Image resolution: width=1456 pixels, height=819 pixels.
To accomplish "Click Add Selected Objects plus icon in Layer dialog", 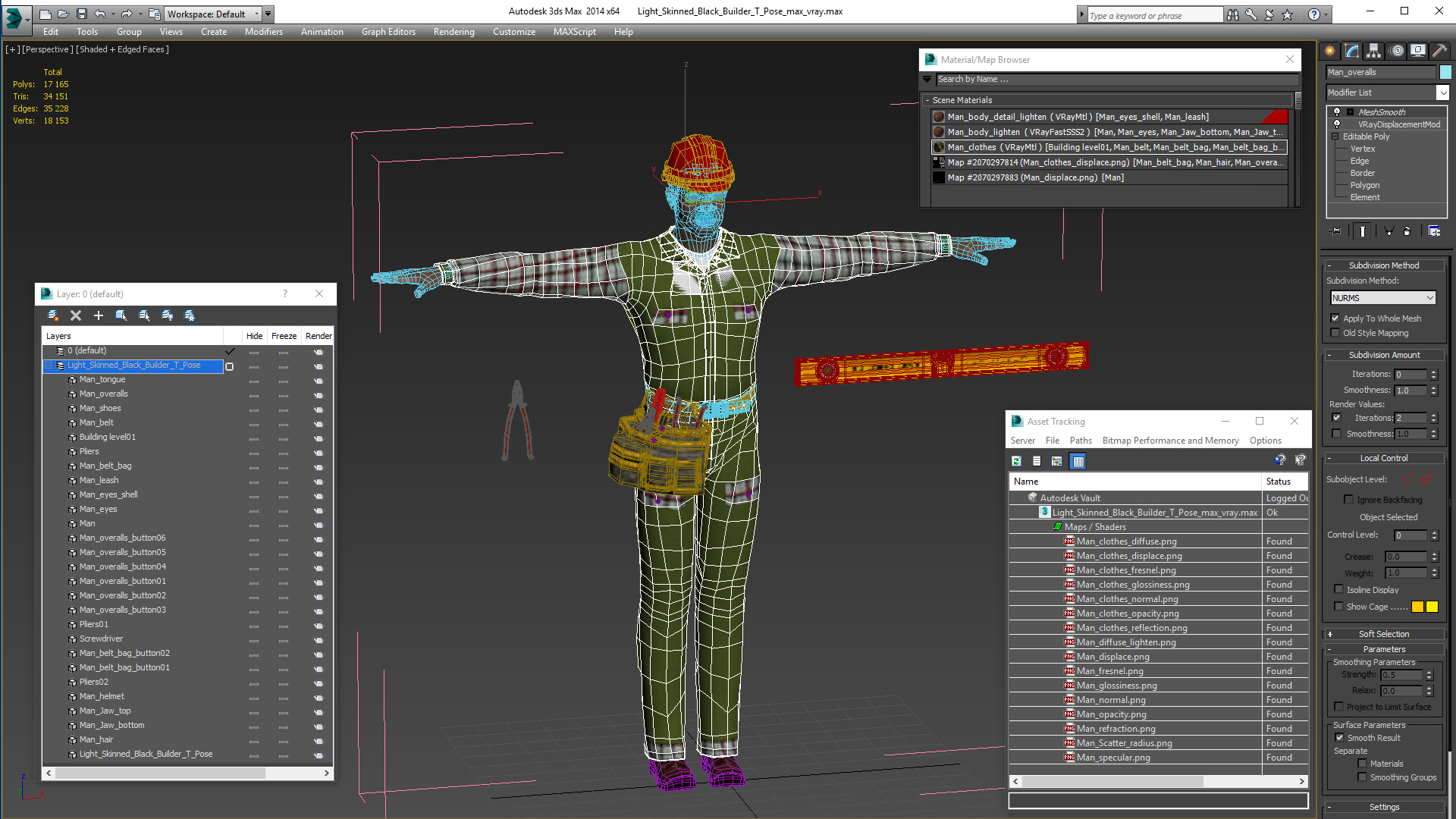I will click(98, 315).
